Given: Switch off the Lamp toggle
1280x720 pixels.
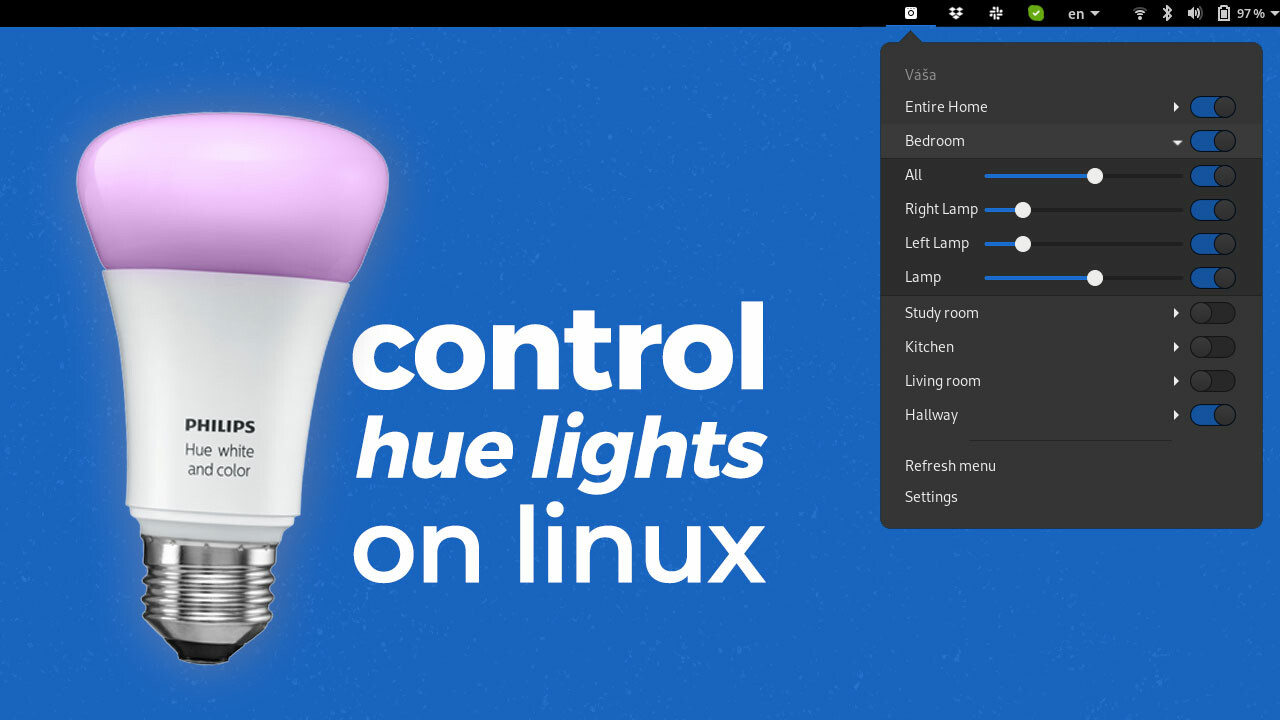Looking at the screenshot, I should point(1213,278).
